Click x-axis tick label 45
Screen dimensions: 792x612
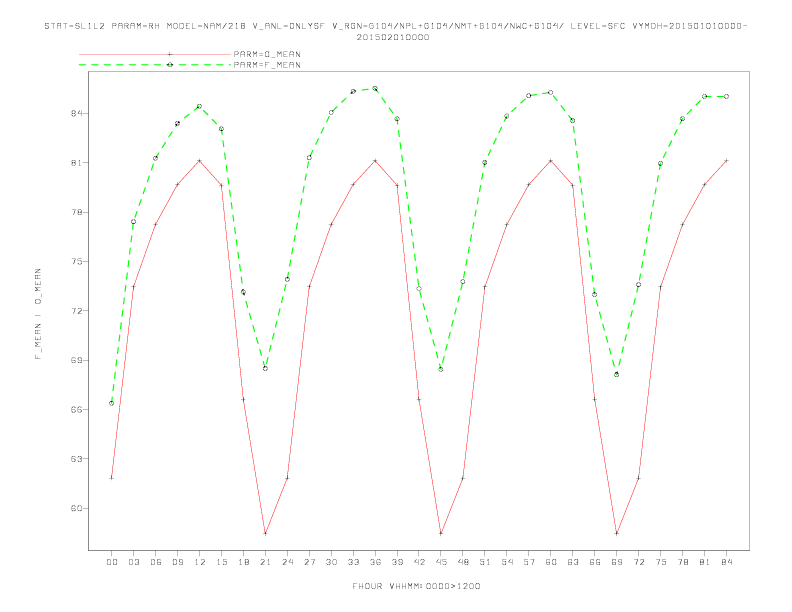pos(441,562)
